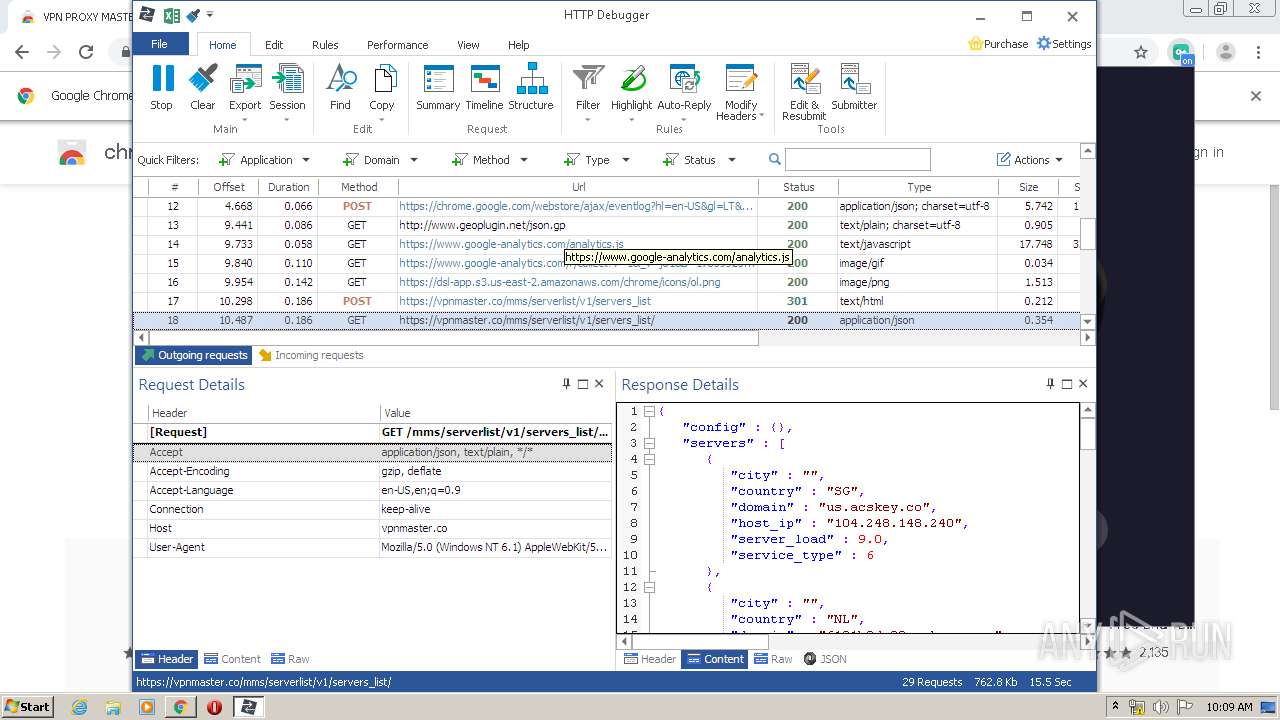Click the request list horizontal scrollbar
Viewport: 1280px width, 720px height.
pyautogui.click(x=453, y=338)
